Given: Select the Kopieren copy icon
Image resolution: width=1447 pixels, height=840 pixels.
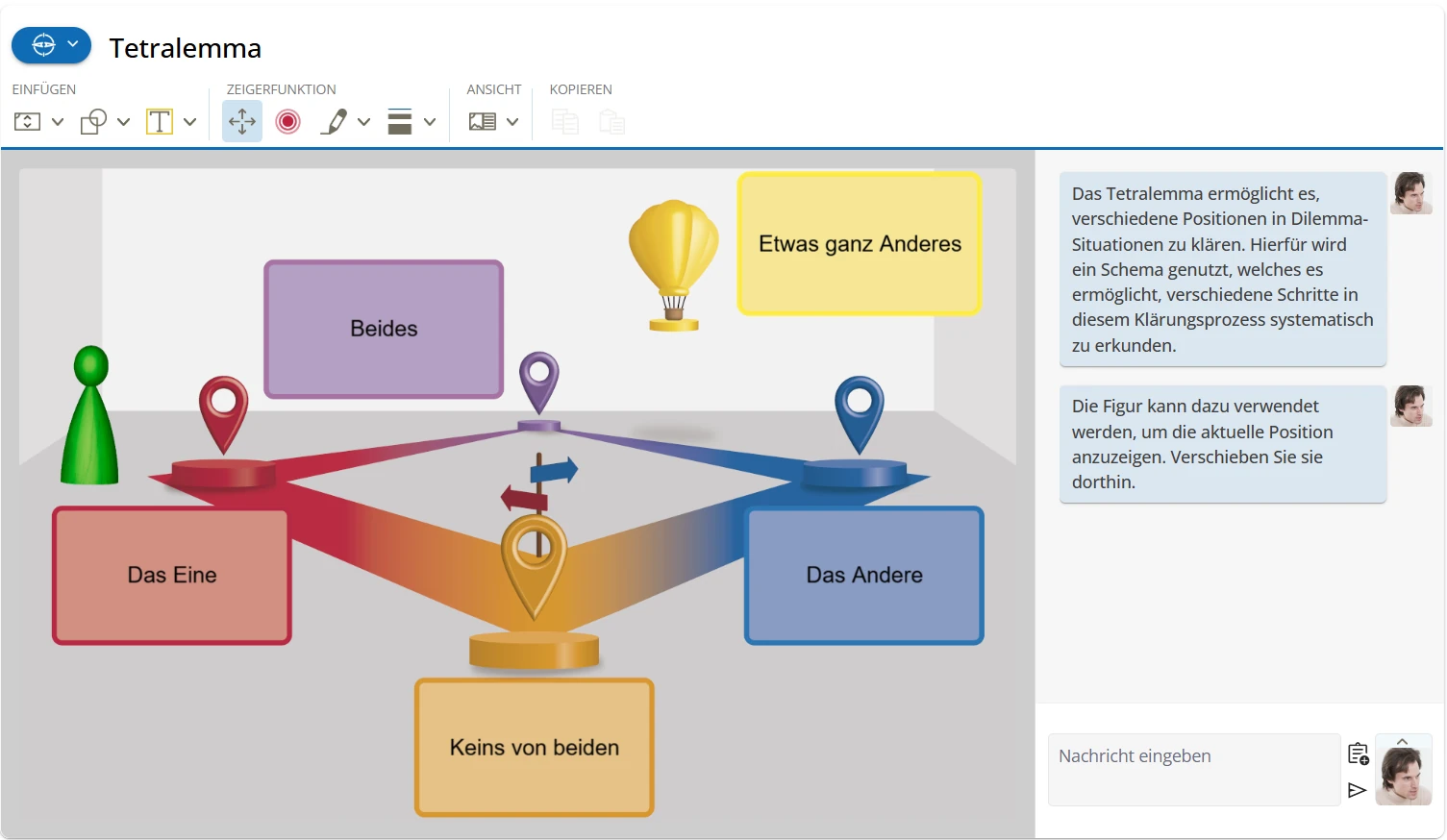Looking at the screenshot, I should coord(564,121).
